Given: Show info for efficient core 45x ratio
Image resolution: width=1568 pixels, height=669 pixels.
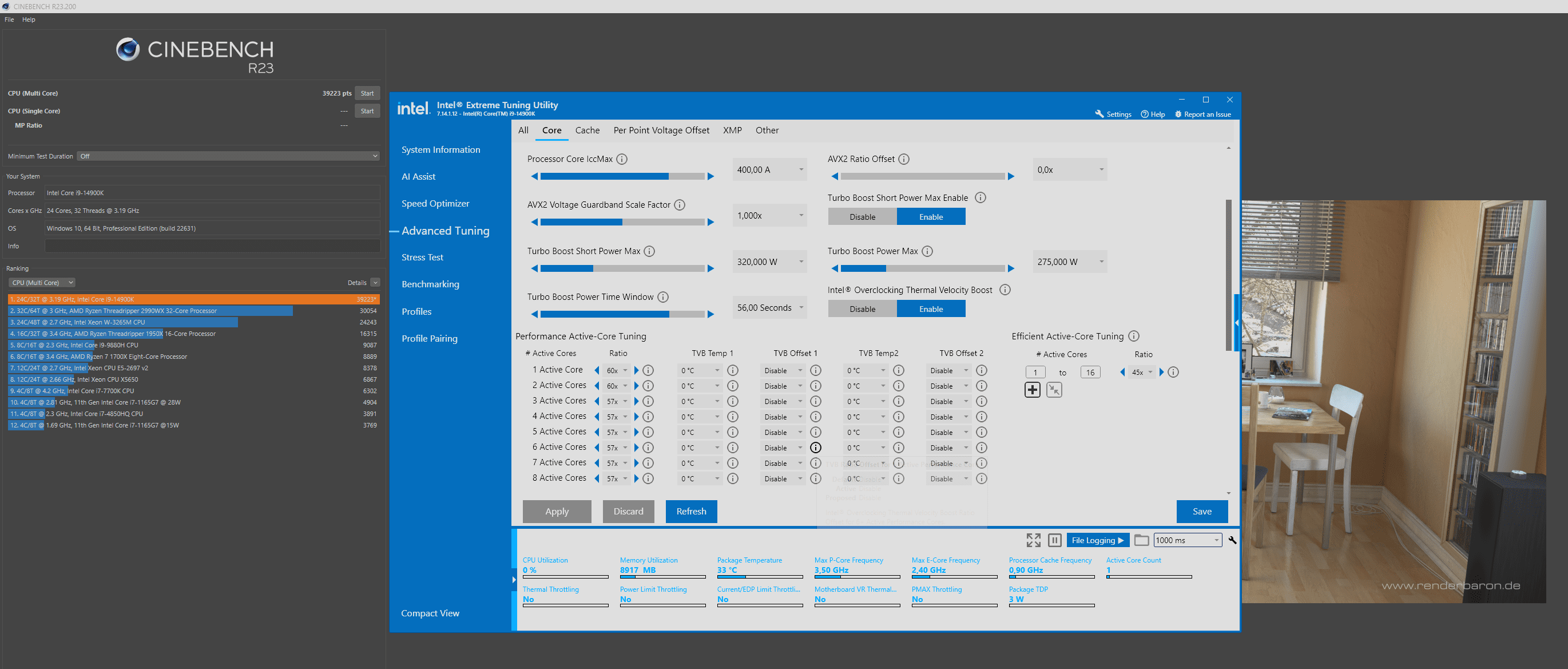Looking at the screenshot, I should click(1173, 372).
